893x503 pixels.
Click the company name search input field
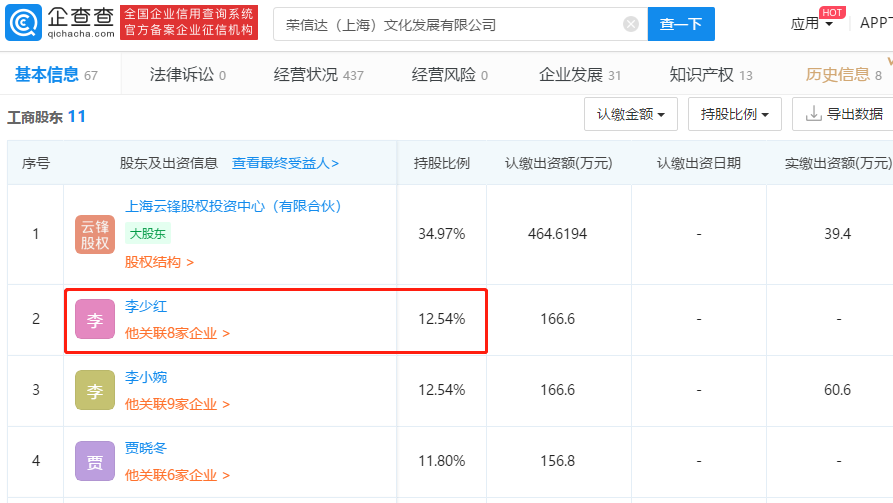tap(450, 24)
